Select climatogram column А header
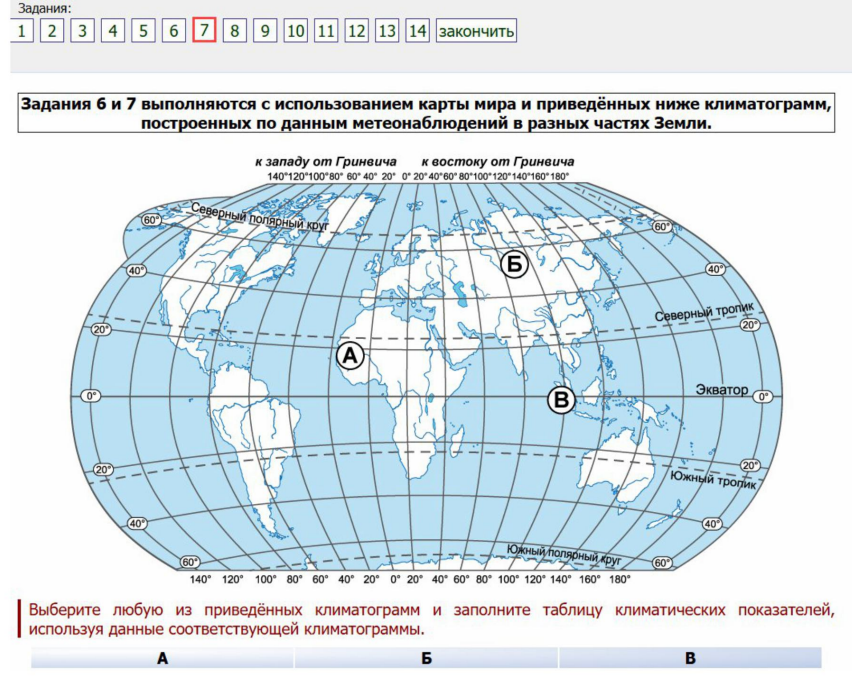The height and width of the screenshot is (695, 852). coord(162,658)
